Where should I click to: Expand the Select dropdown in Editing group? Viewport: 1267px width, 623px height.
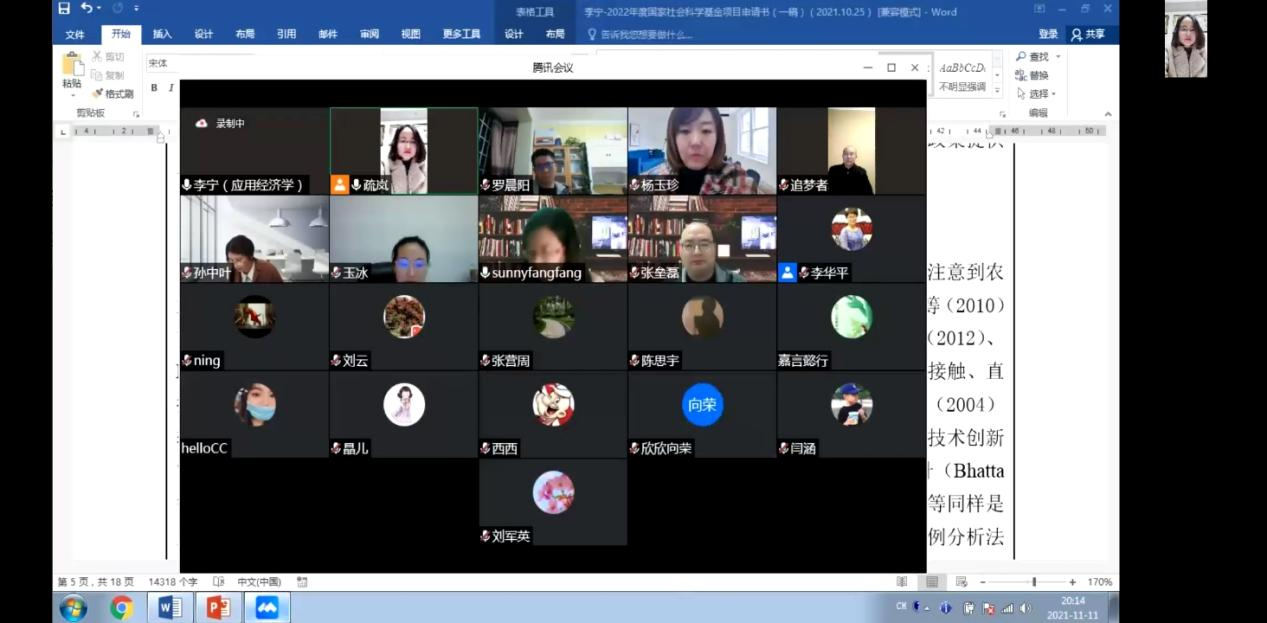coord(1054,94)
